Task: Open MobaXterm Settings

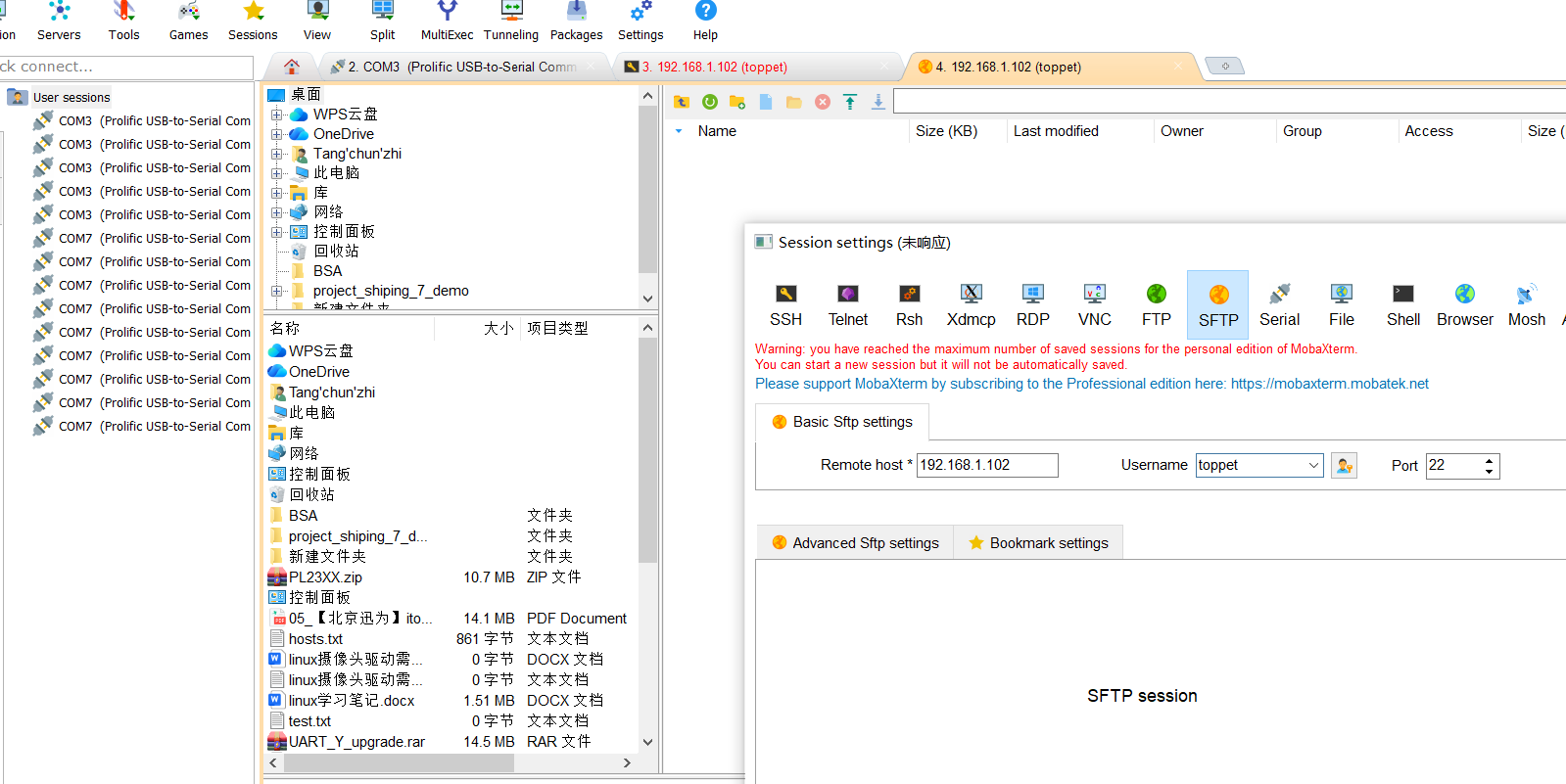Action: click(641, 22)
